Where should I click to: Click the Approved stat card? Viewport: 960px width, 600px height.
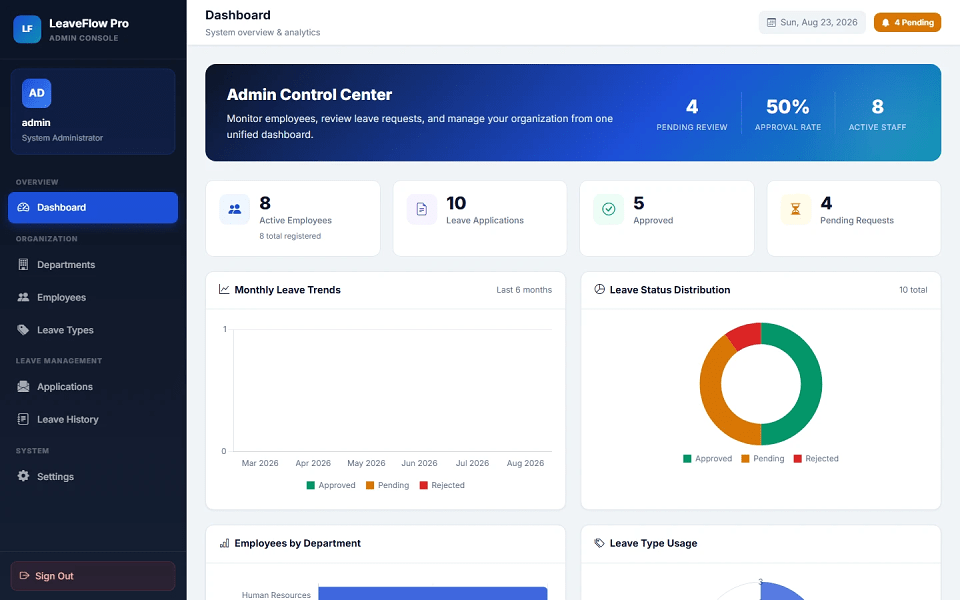(667, 218)
